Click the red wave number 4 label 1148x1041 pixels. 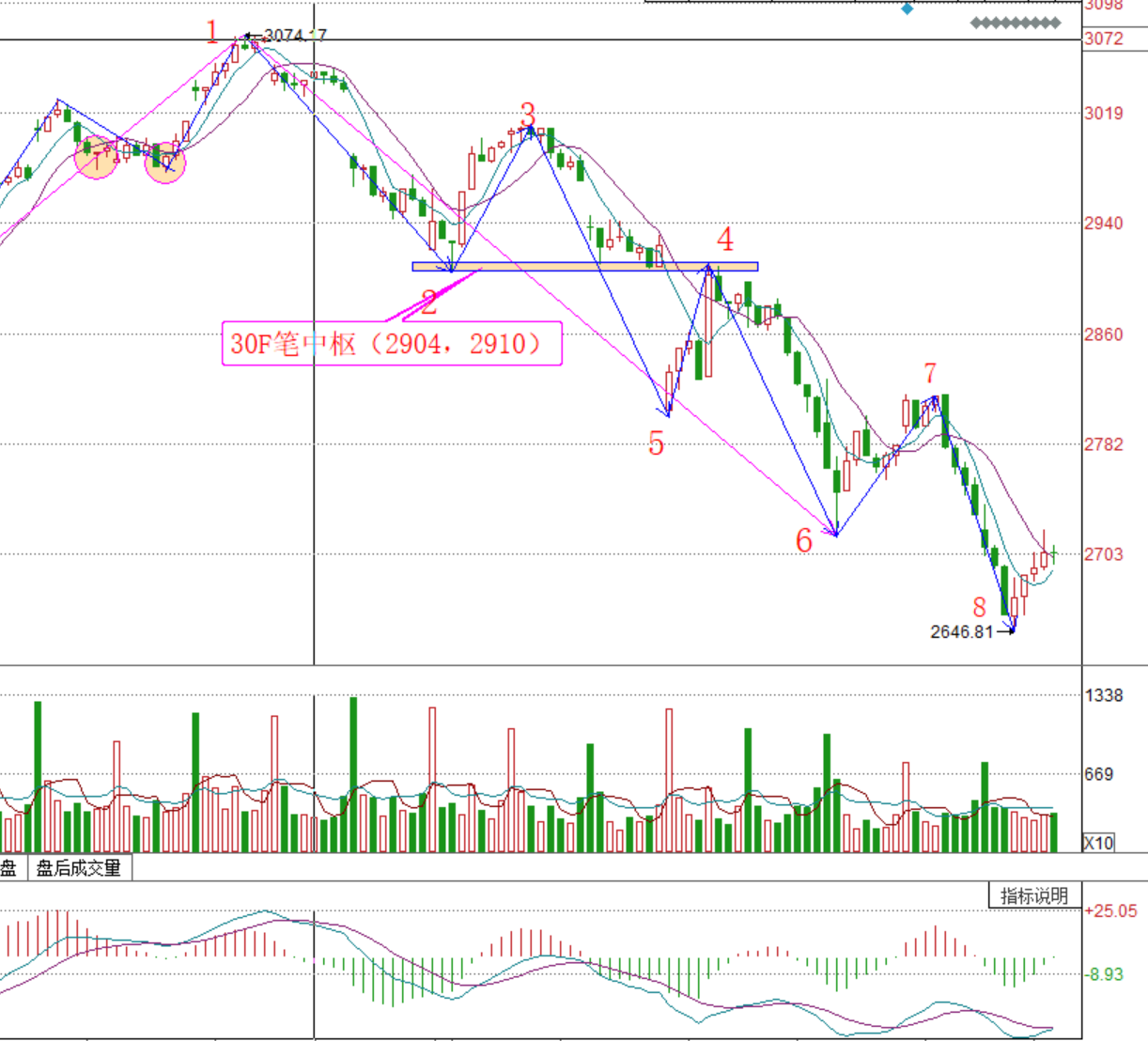pyautogui.click(x=725, y=240)
